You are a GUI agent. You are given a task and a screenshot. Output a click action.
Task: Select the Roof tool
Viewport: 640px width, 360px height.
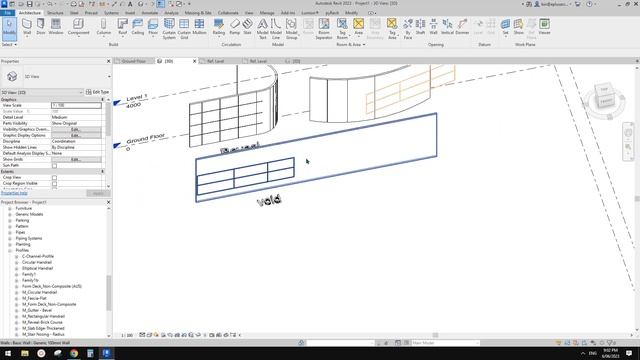click(122, 27)
